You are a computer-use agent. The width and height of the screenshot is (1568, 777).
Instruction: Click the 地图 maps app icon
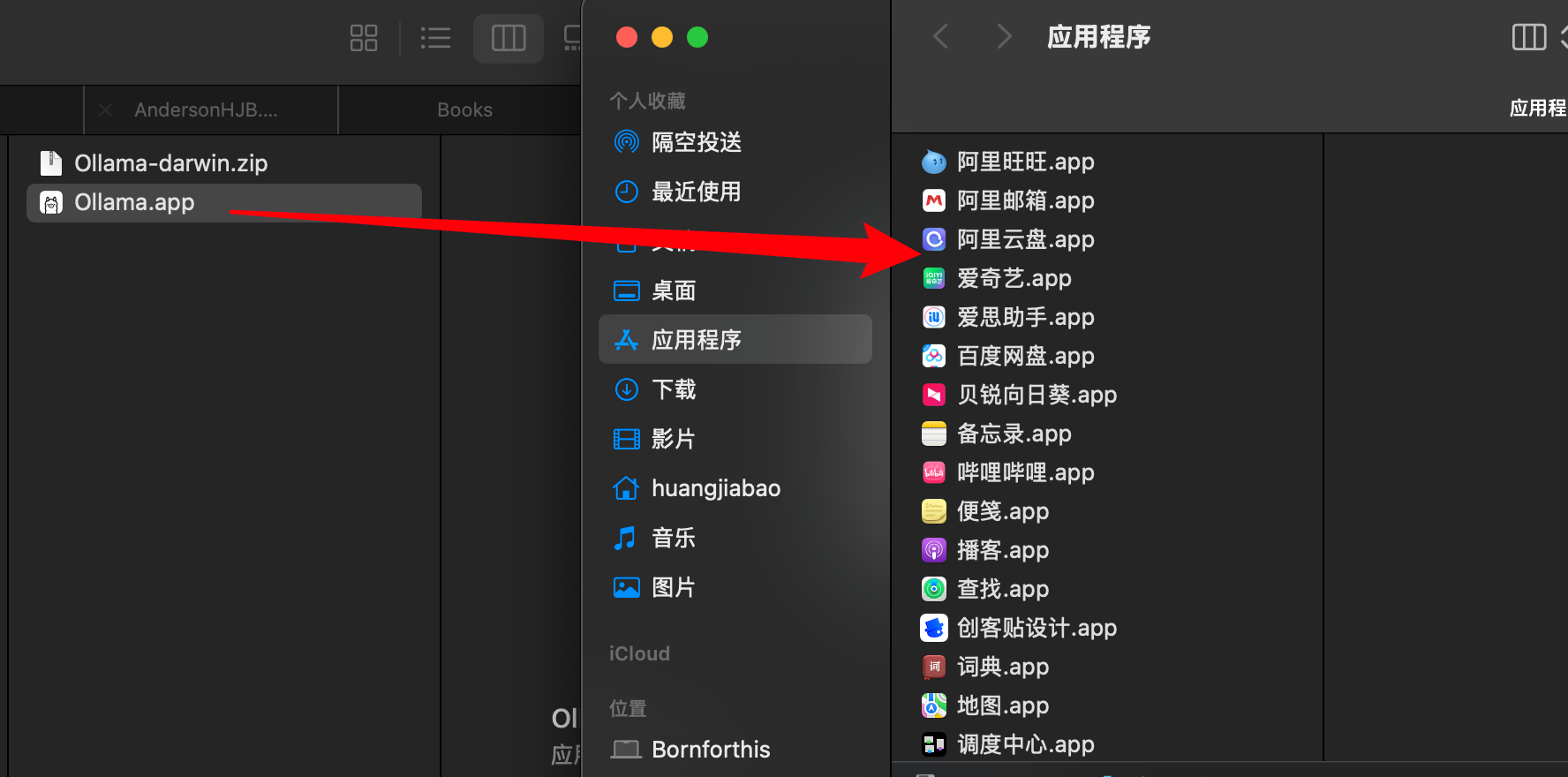tap(934, 705)
